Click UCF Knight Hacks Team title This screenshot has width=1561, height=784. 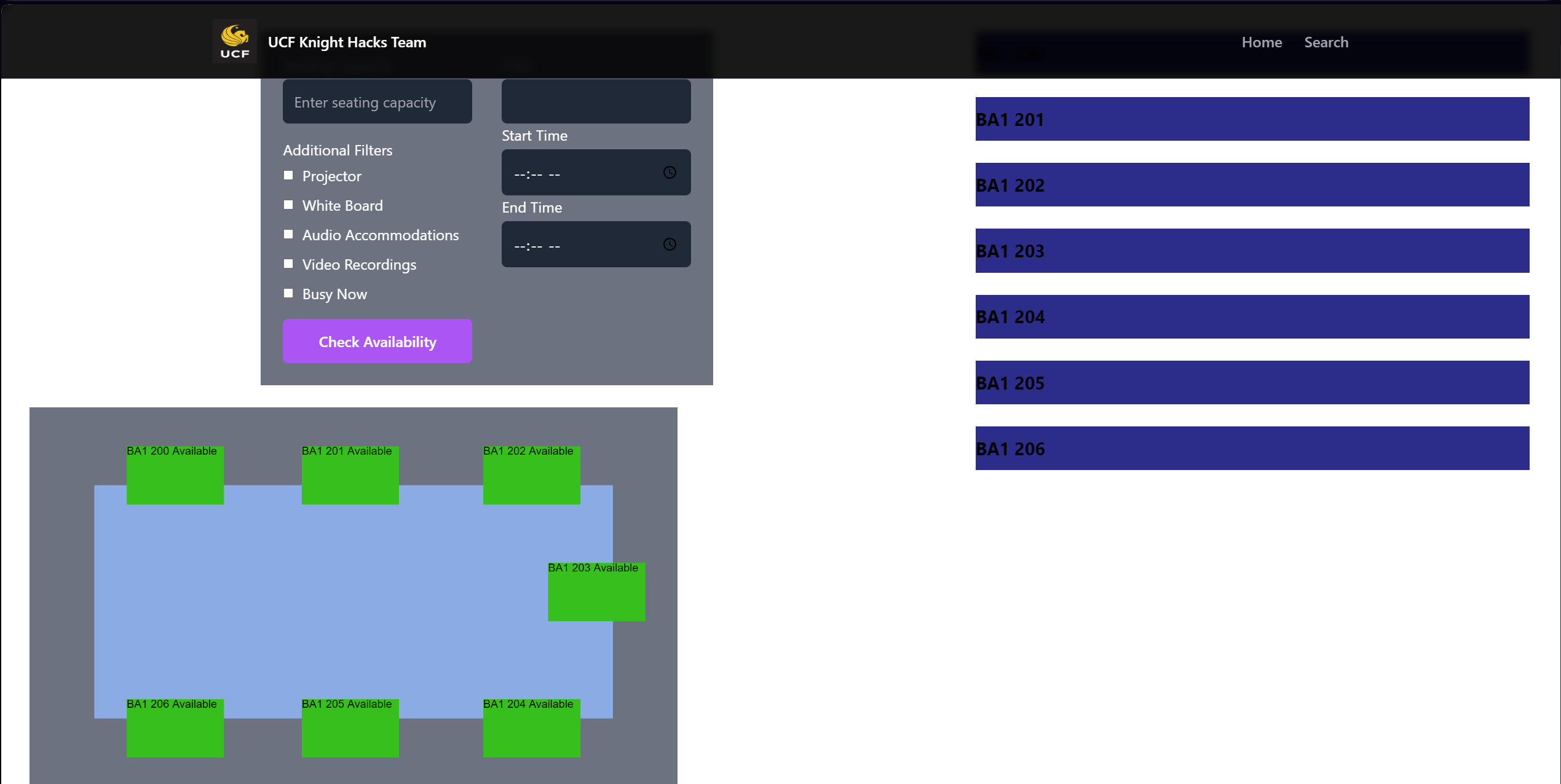347,42
